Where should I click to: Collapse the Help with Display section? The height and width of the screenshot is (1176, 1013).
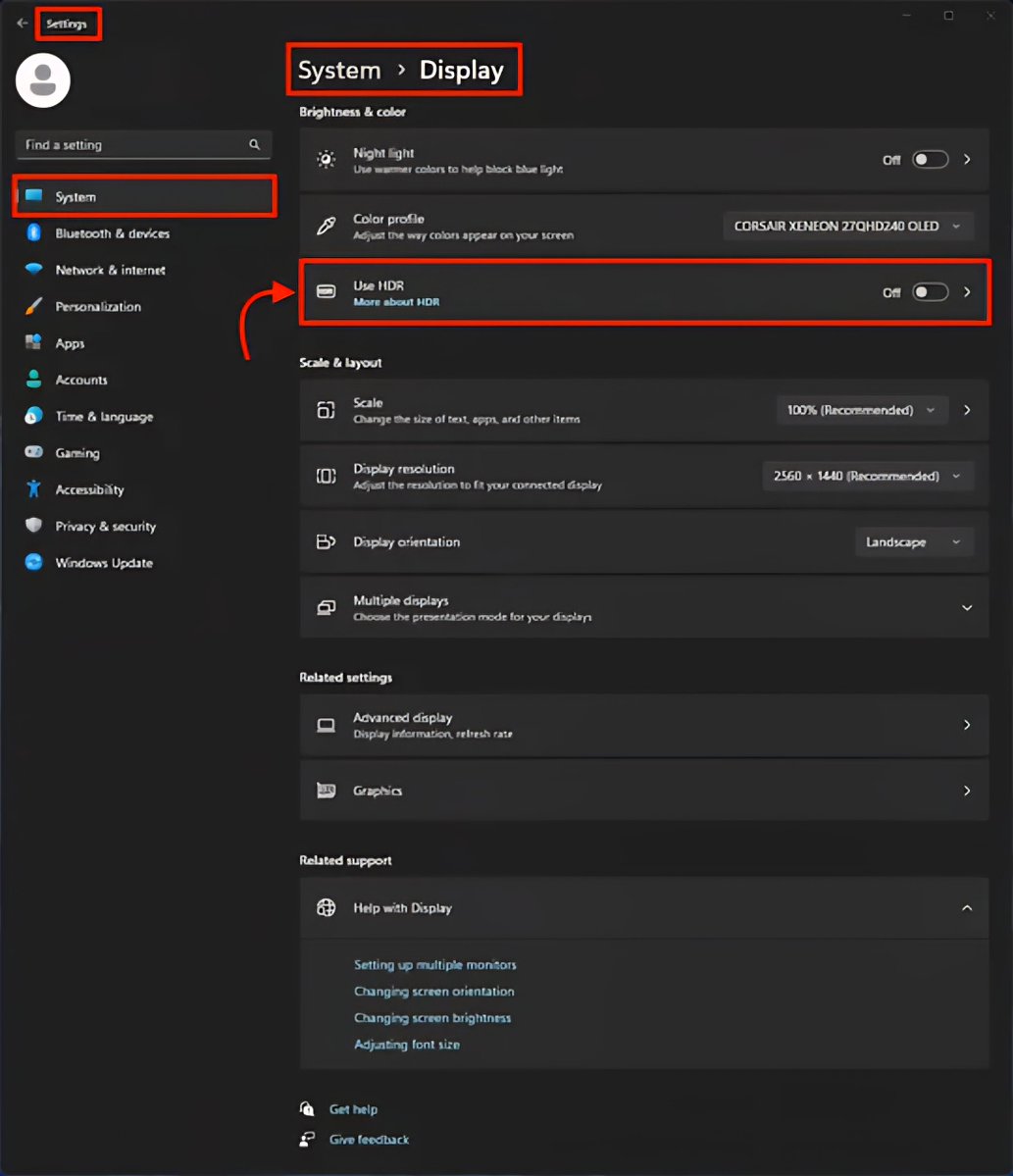click(x=967, y=907)
